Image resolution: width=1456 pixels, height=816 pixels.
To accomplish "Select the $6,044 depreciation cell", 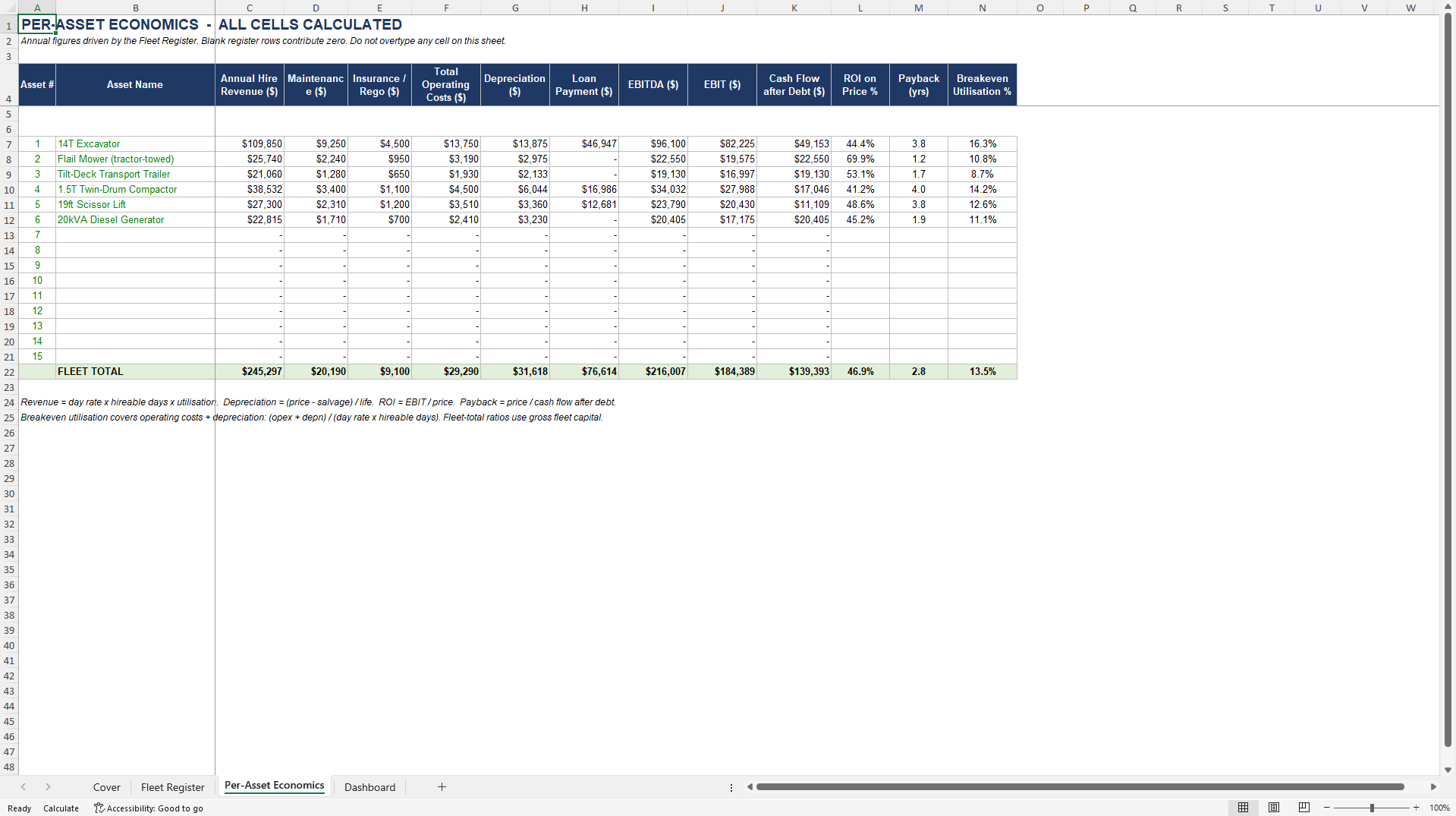I will point(515,190).
